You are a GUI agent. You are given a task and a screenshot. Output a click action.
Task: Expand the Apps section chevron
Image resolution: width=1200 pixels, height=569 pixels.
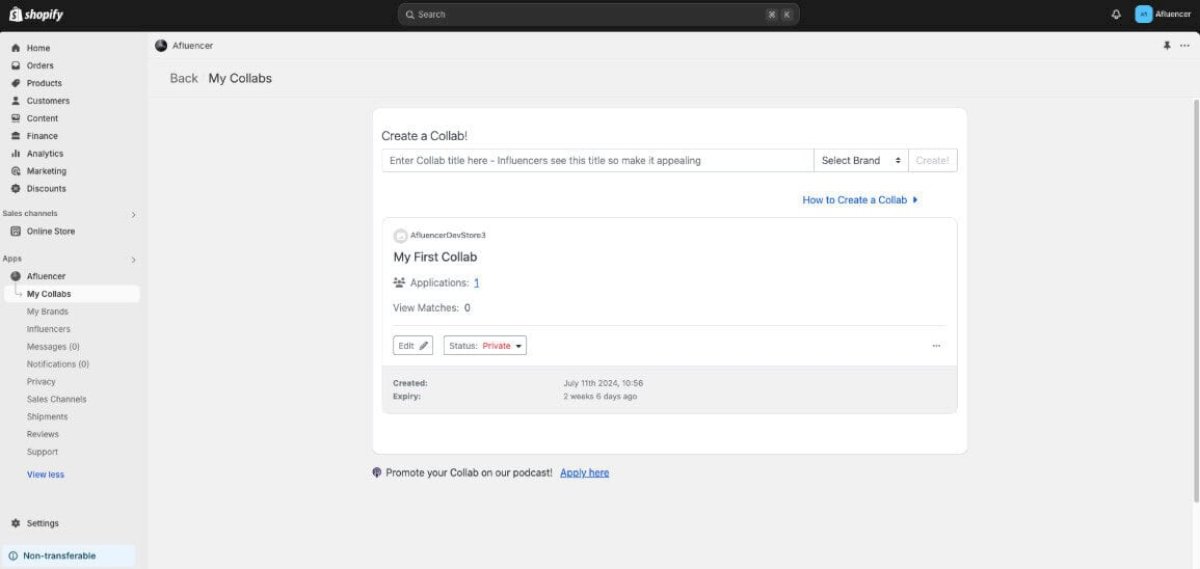tap(133, 260)
